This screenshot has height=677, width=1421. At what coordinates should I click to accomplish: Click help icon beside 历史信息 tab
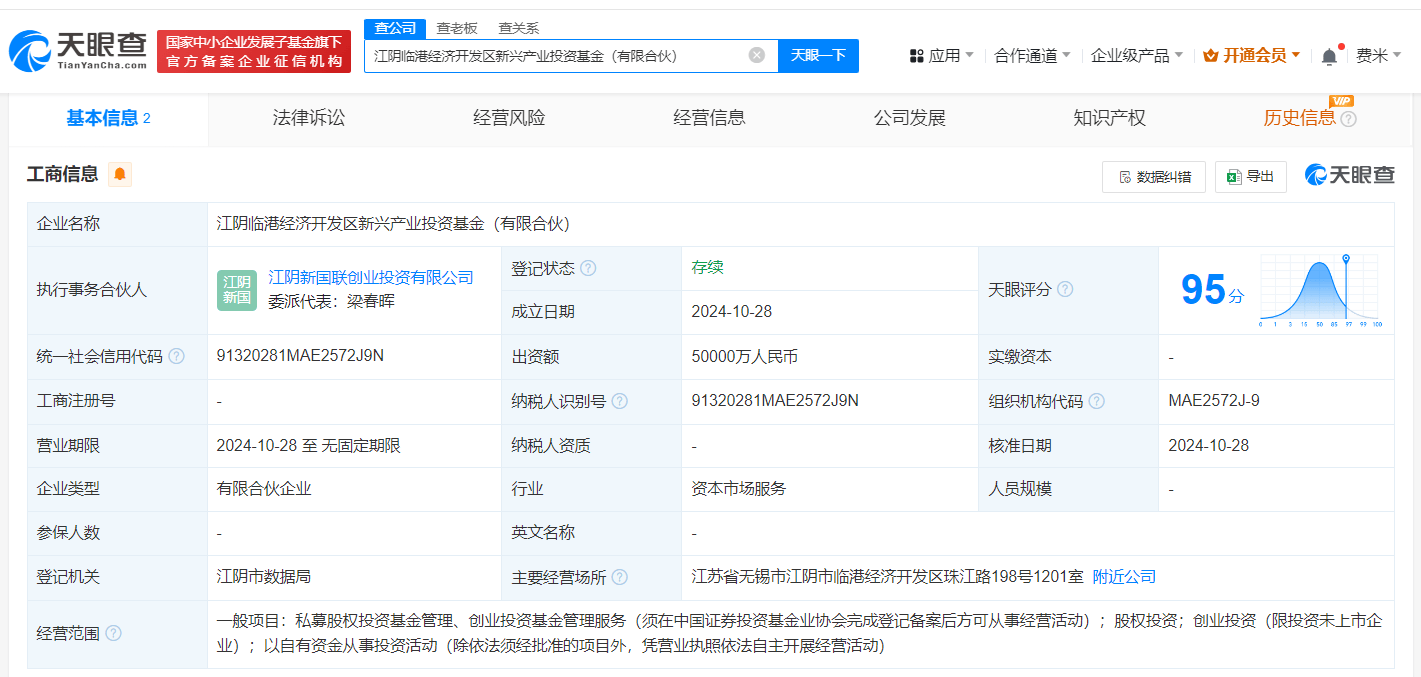(x=1348, y=119)
